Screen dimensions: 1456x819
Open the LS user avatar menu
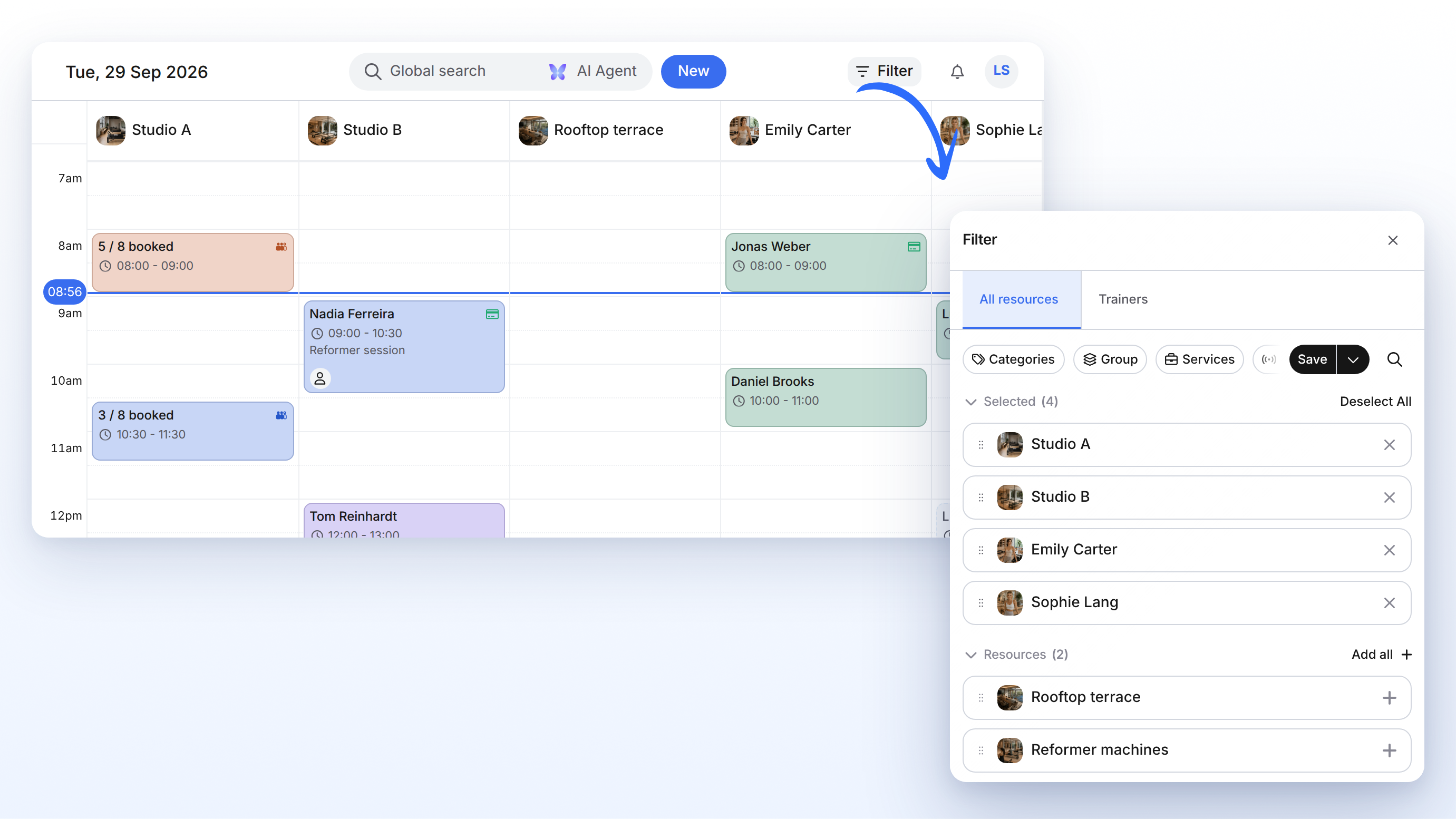pyautogui.click(x=1001, y=71)
